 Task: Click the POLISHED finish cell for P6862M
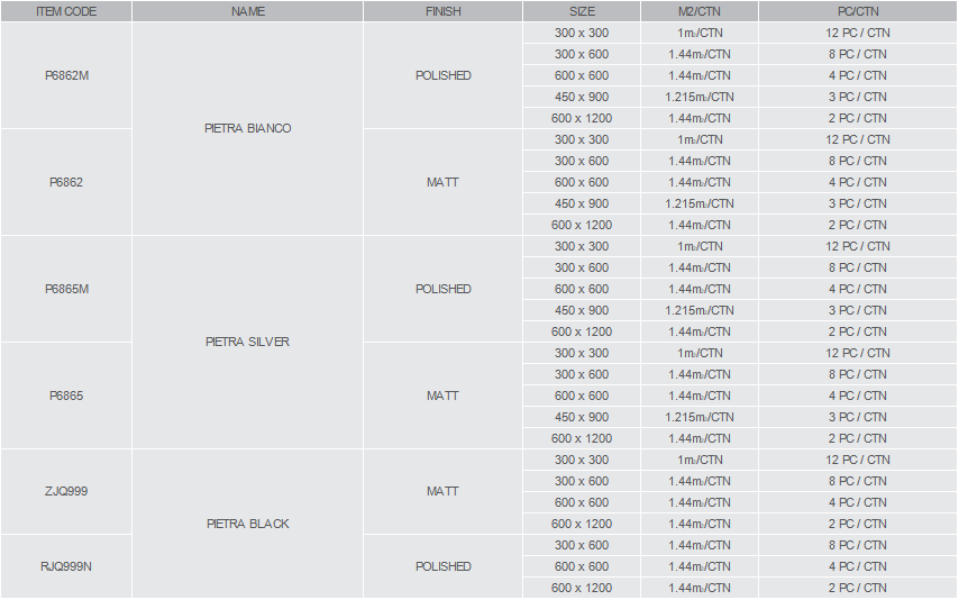(x=443, y=75)
